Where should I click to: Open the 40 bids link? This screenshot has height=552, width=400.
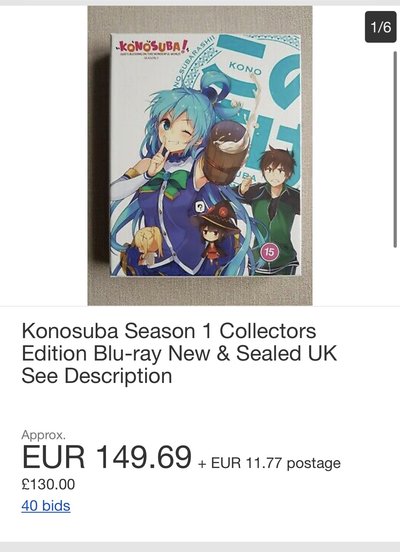pos(46,506)
